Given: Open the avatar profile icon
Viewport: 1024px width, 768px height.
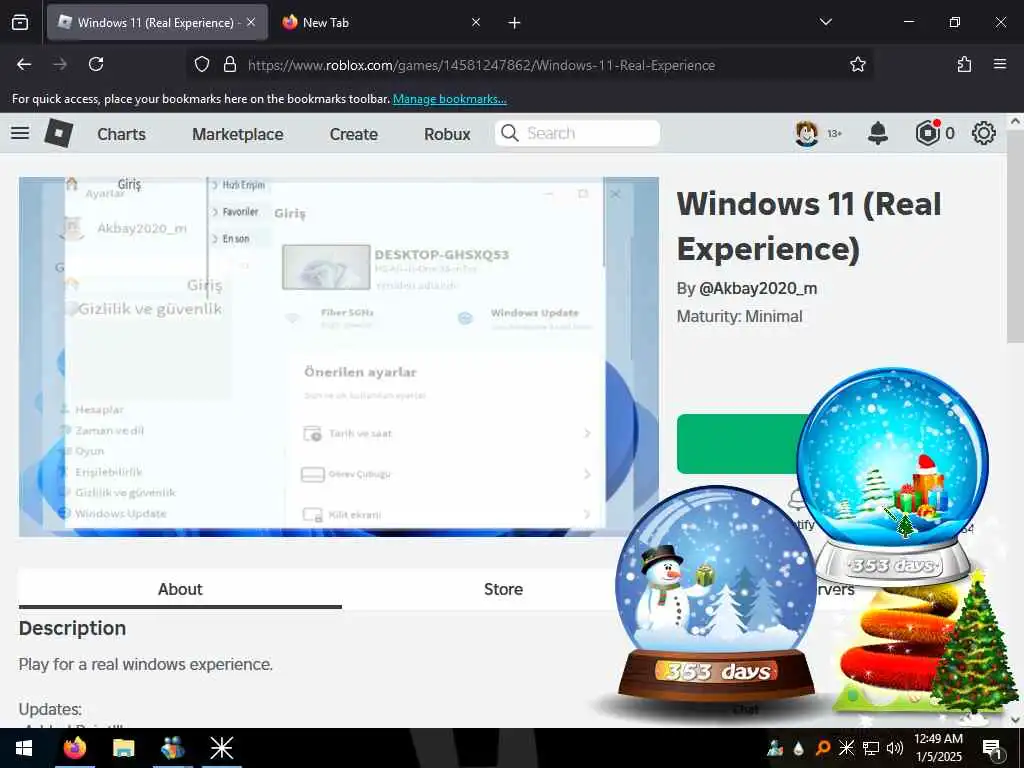Looking at the screenshot, I should click(x=807, y=133).
